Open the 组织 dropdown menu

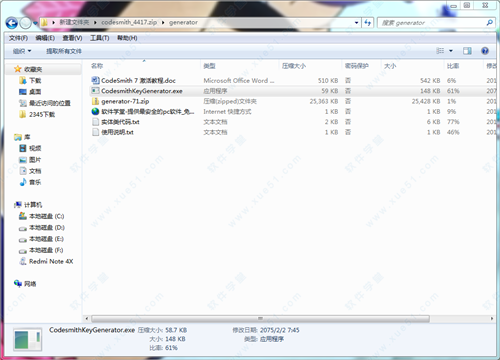[22, 51]
